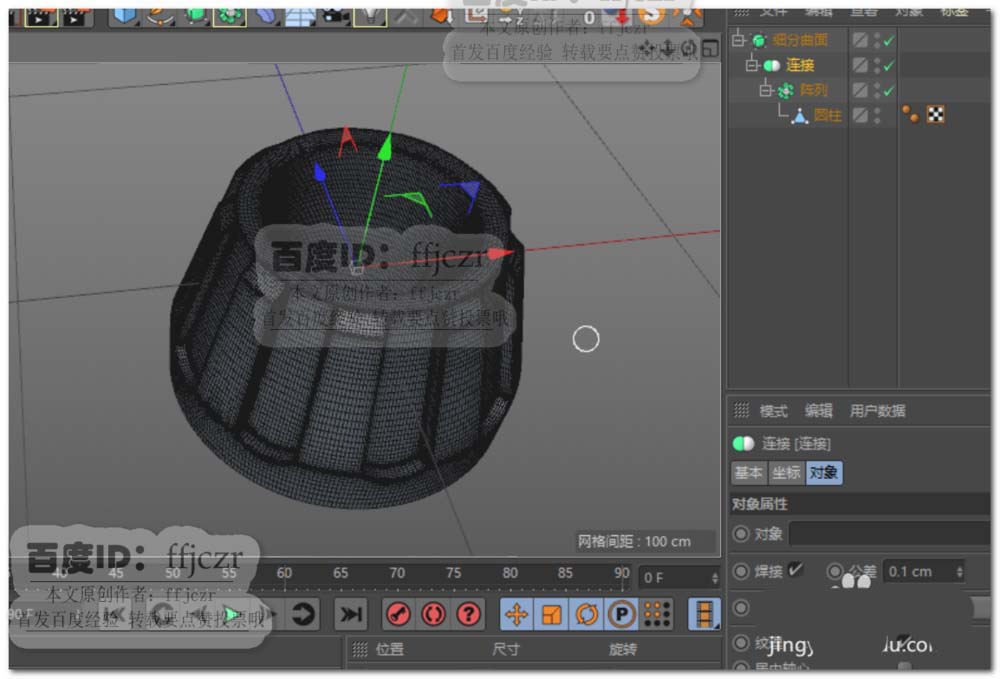Open the object manager 查看 menu
Screen dimensions: 1000x679
click(x=864, y=12)
